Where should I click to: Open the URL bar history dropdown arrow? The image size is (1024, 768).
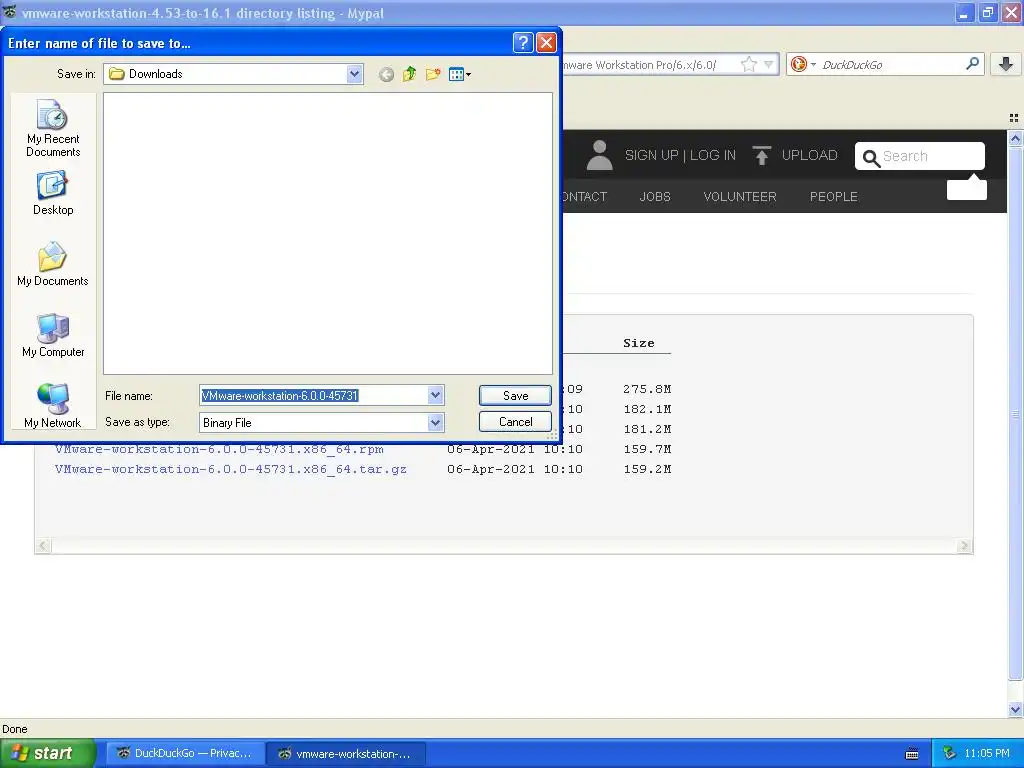(x=769, y=64)
